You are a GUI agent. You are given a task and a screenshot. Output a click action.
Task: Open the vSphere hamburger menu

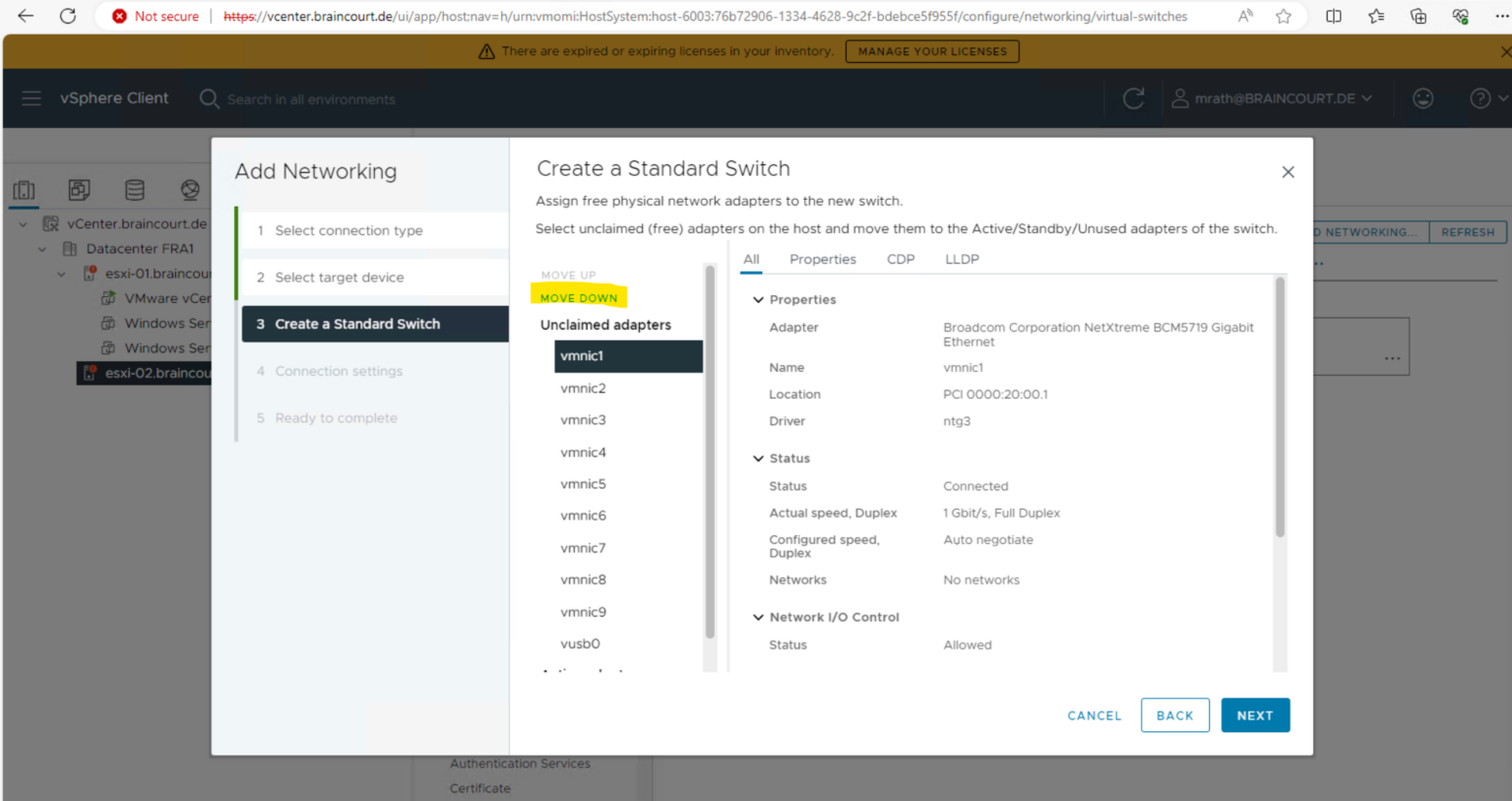pyautogui.click(x=31, y=98)
